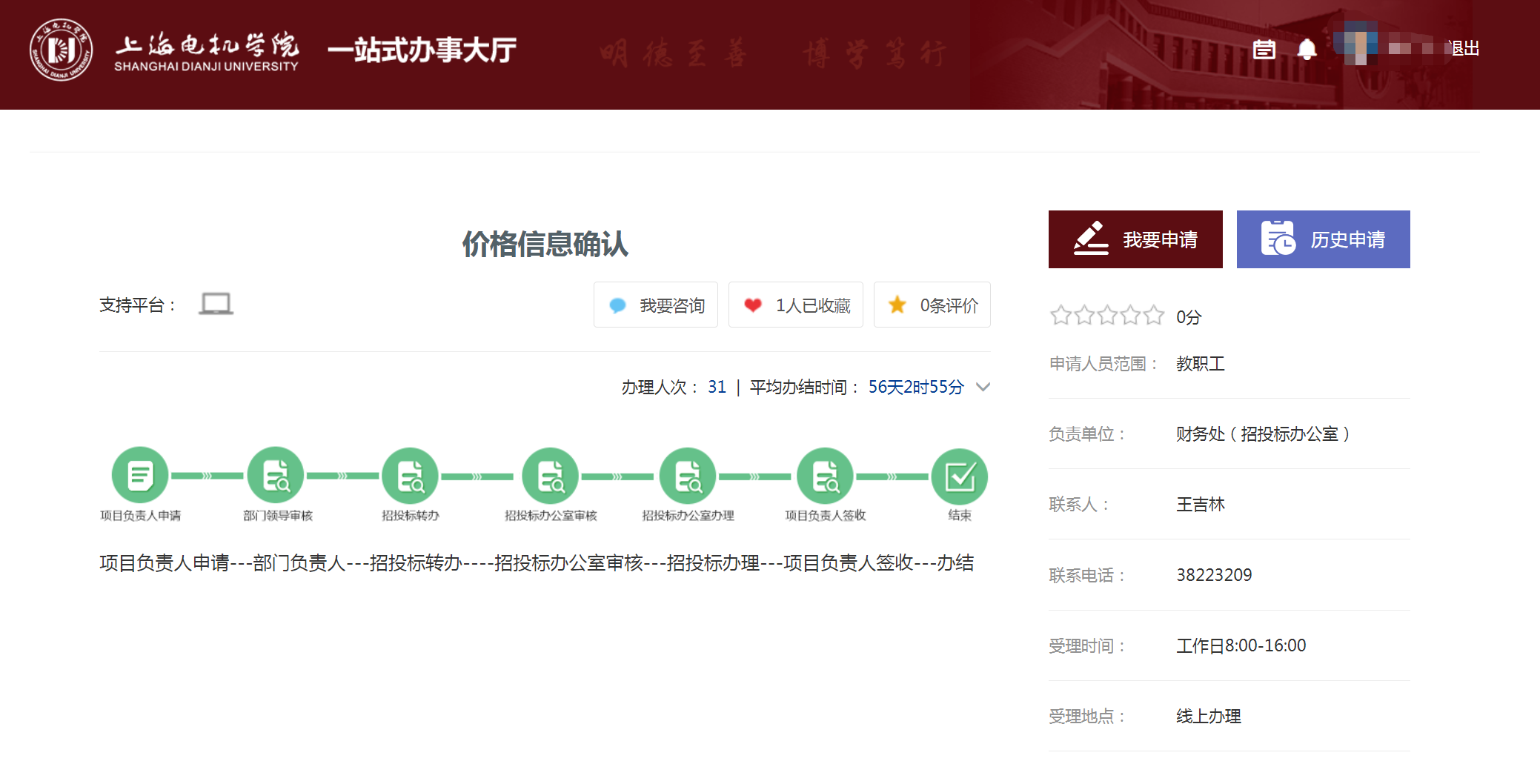The width and height of the screenshot is (1540, 784).
Task: Click the 结束 checkmark step icon
Action: pos(959,476)
